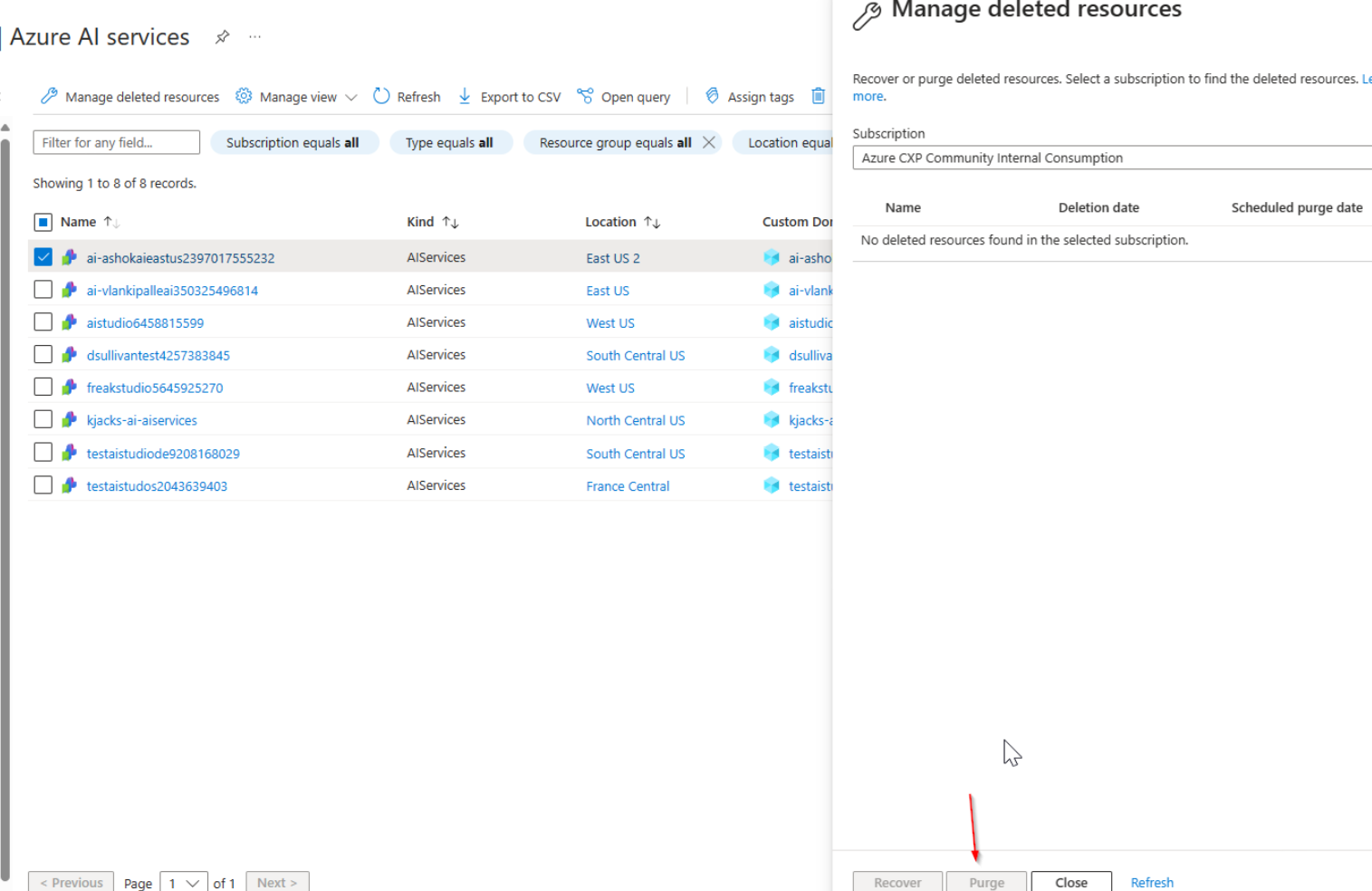The height and width of the screenshot is (891, 1372).
Task: Toggle the select-all checkbox in header
Action: tap(43, 222)
